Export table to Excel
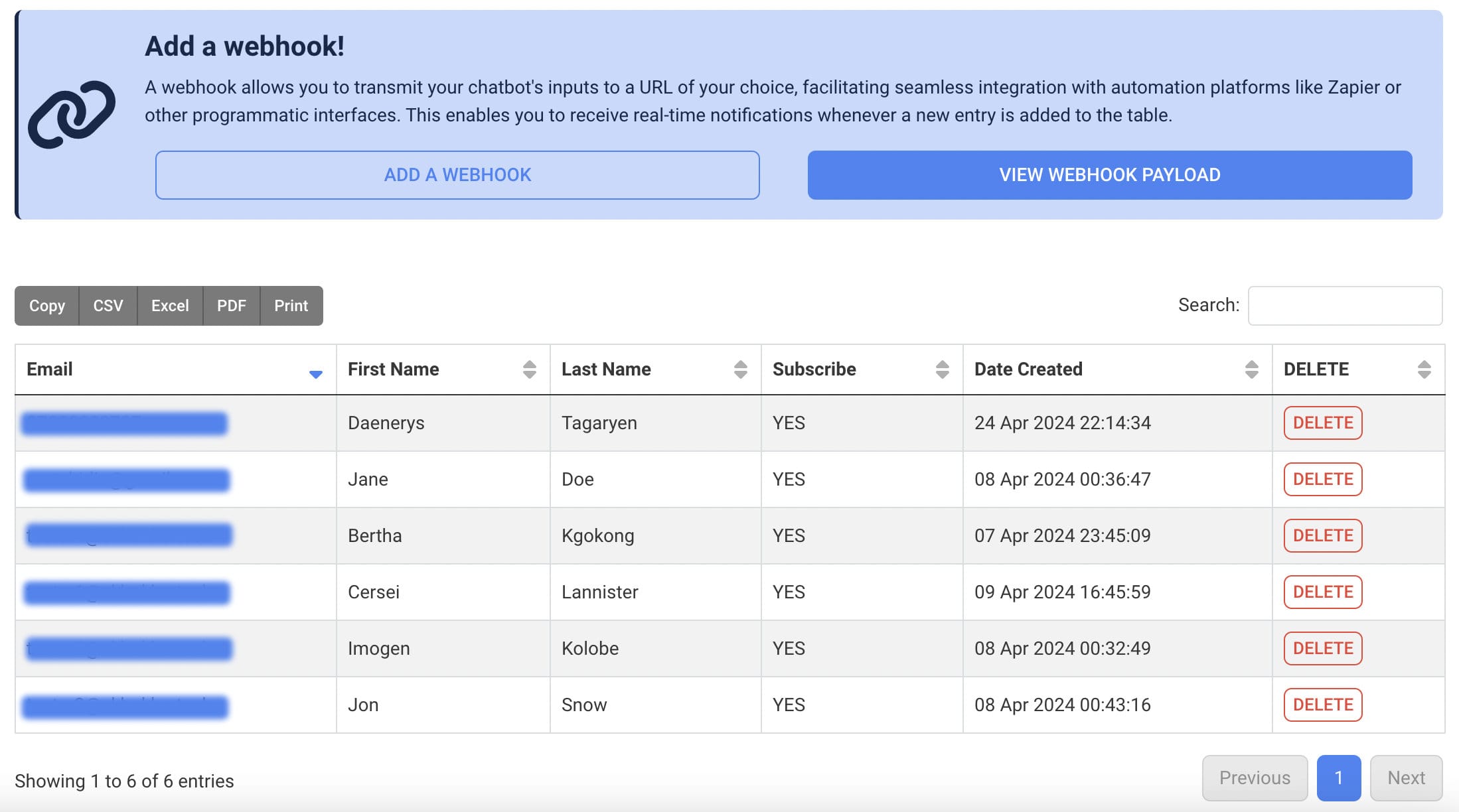The height and width of the screenshot is (812, 1459). pyautogui.click(x=170, y=306)
